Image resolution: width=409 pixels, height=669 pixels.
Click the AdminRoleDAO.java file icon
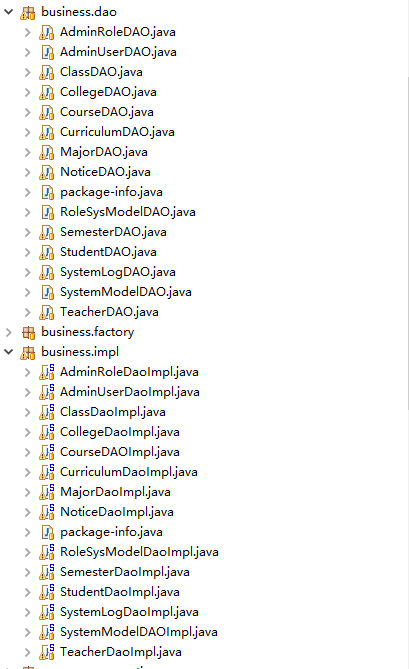tap(46, 32)
